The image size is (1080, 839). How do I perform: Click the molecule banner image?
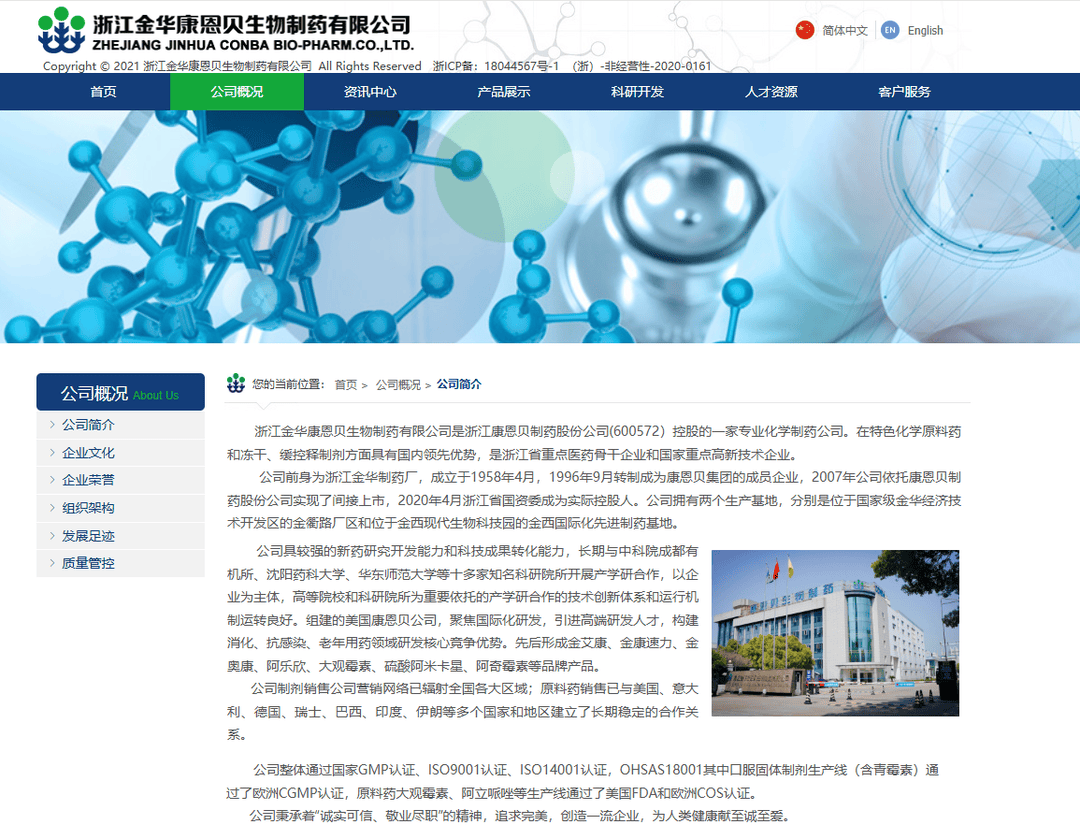pos(540,227)
